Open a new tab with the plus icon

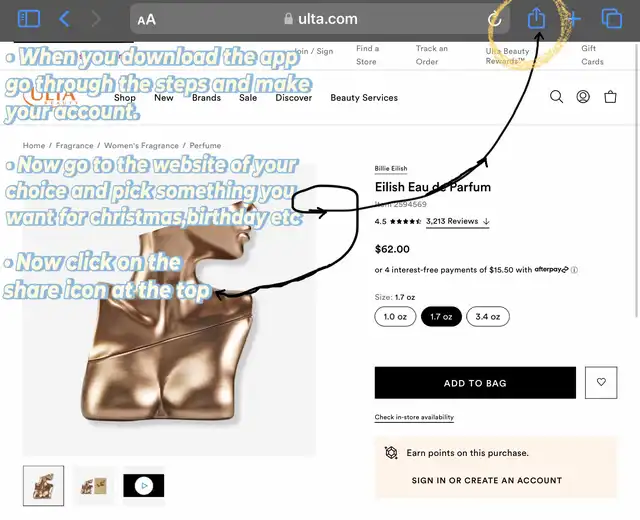tap(574, 19)
